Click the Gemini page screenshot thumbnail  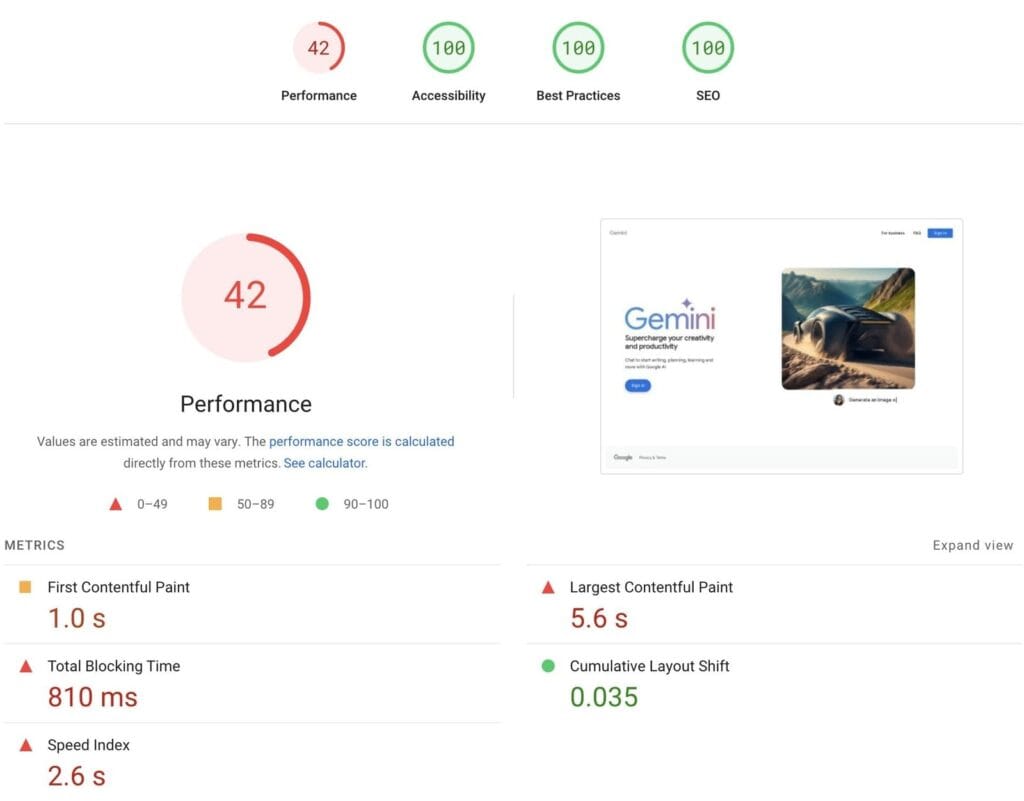(781, 346)
